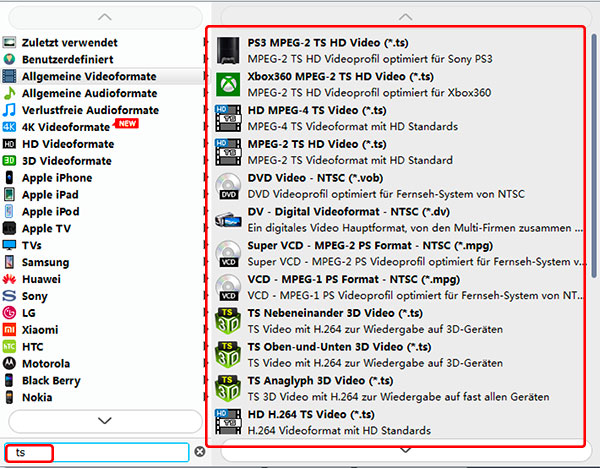Click the HD Videoformate icon
Screen dimensions: 600x468
coord(9,144)
